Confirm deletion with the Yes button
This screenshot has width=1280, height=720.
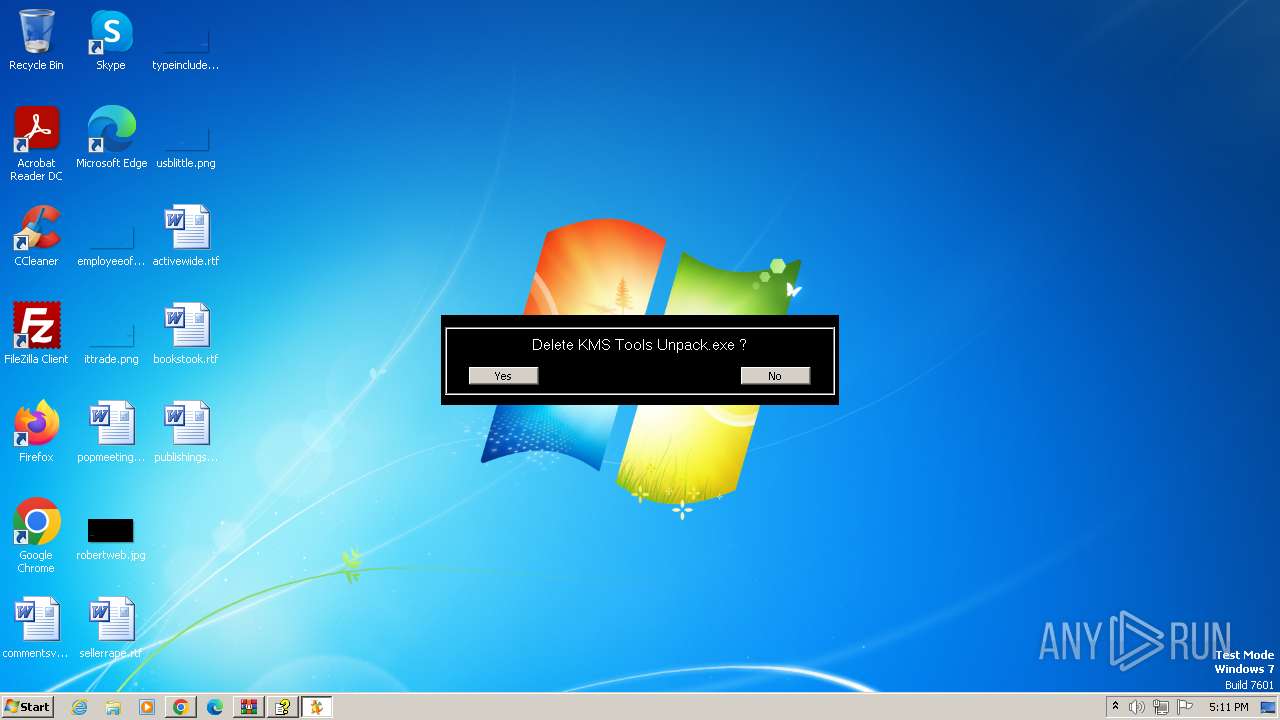[x=503, y=376]
